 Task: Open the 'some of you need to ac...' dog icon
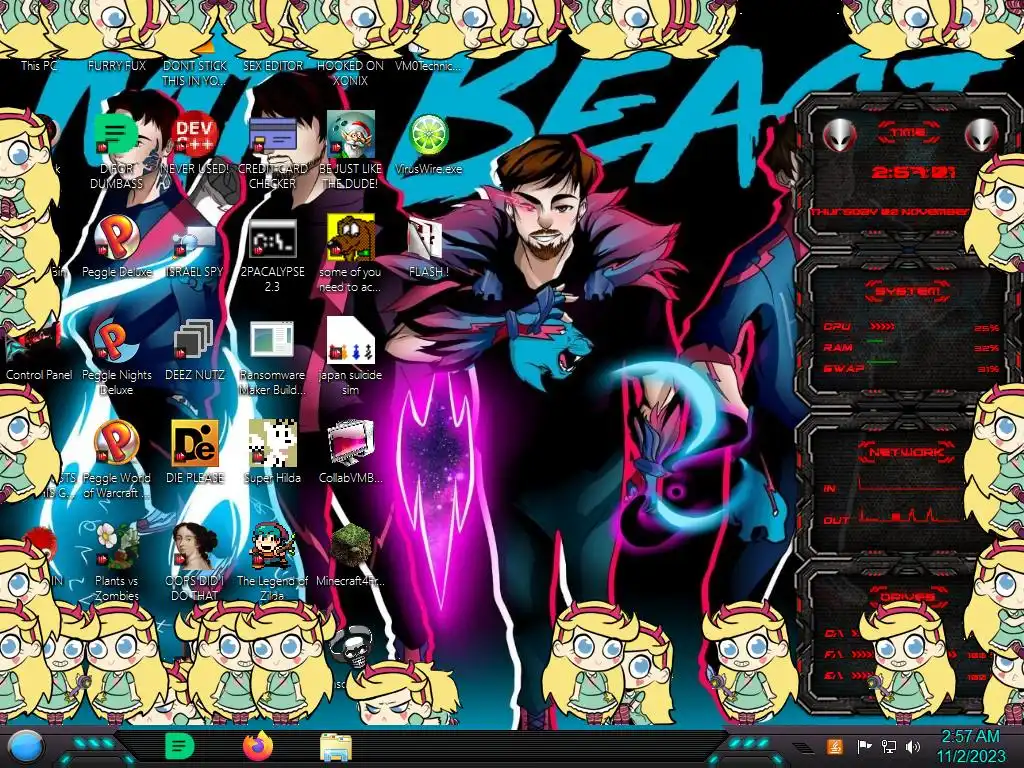pyautogui.click(x=351, y=239)
